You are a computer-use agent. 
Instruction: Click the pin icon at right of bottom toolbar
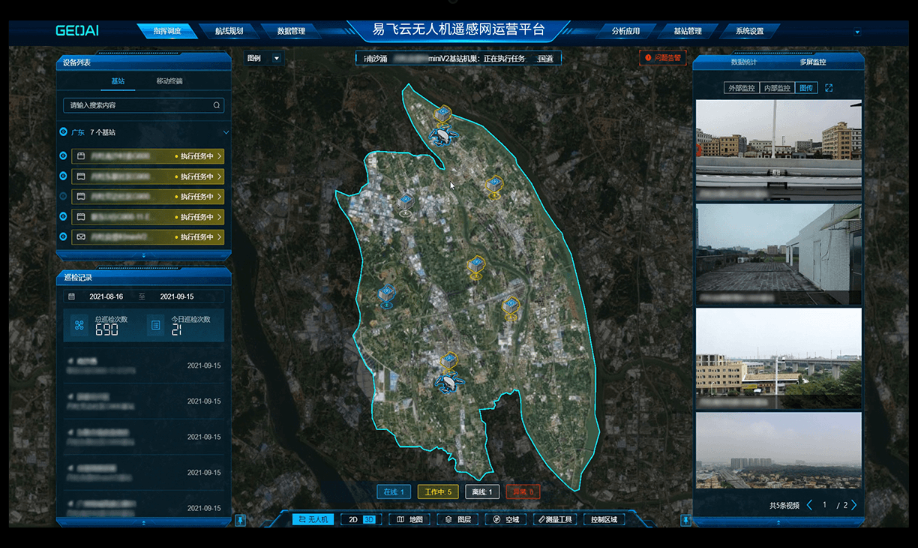685,520
